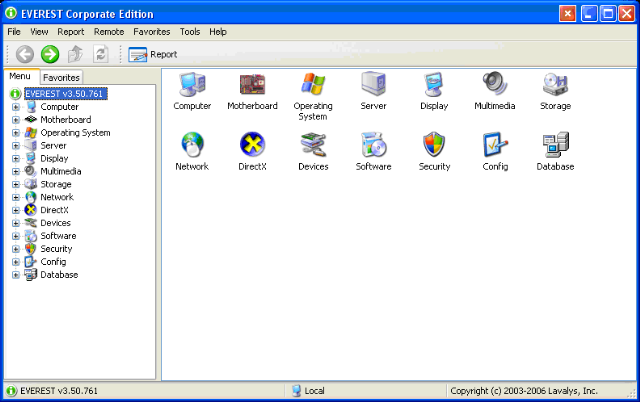
Task: Select DirectX in the tree list
Action: (54, 211)
